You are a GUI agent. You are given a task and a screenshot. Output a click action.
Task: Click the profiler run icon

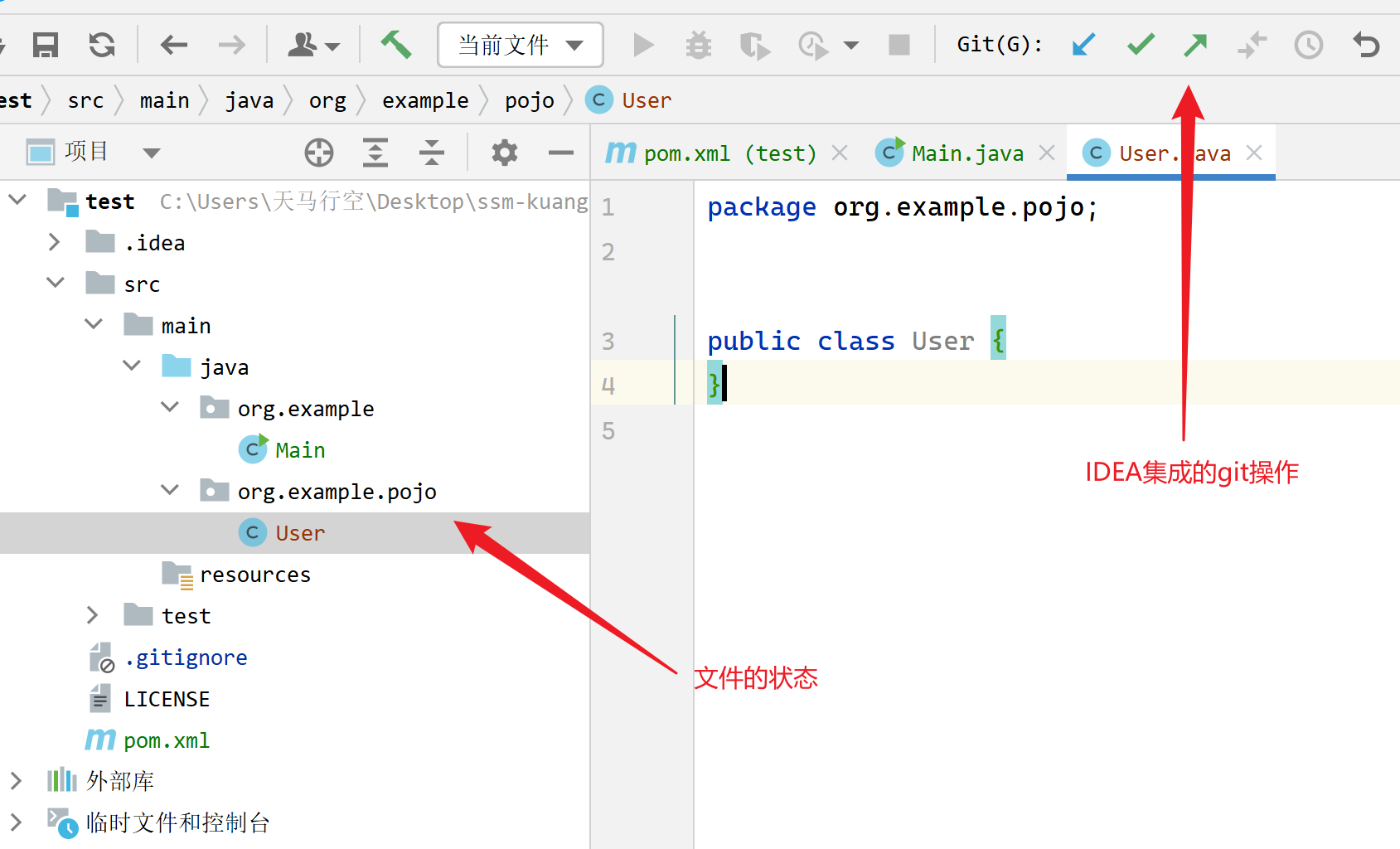pyautogui.click(x=813, y=45)
